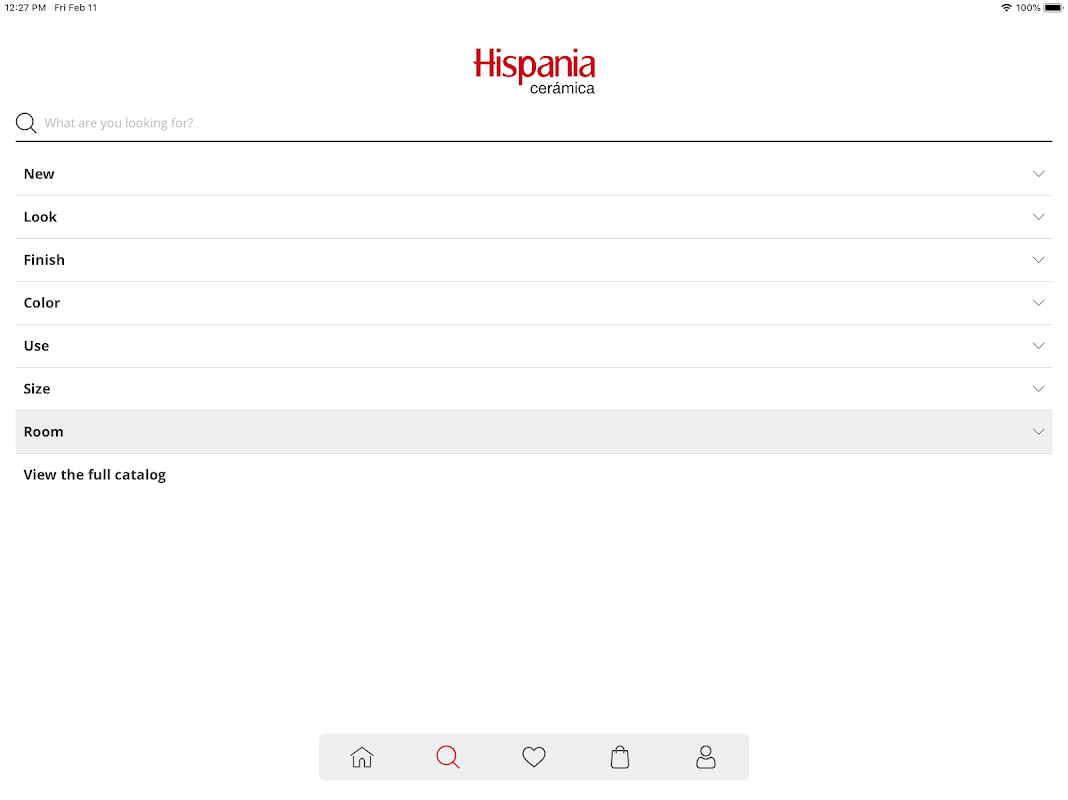Click the Fri Feb 11 date text

[76, 7]
